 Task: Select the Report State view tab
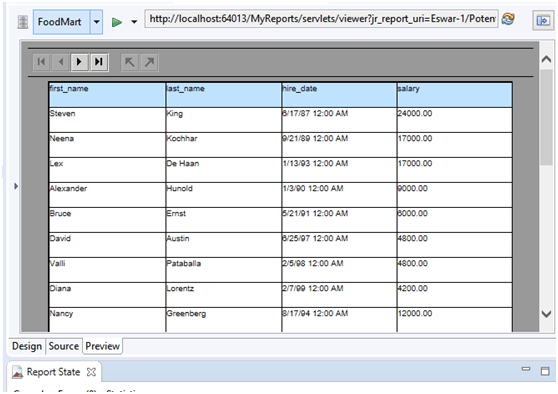[x=53, y=372]
